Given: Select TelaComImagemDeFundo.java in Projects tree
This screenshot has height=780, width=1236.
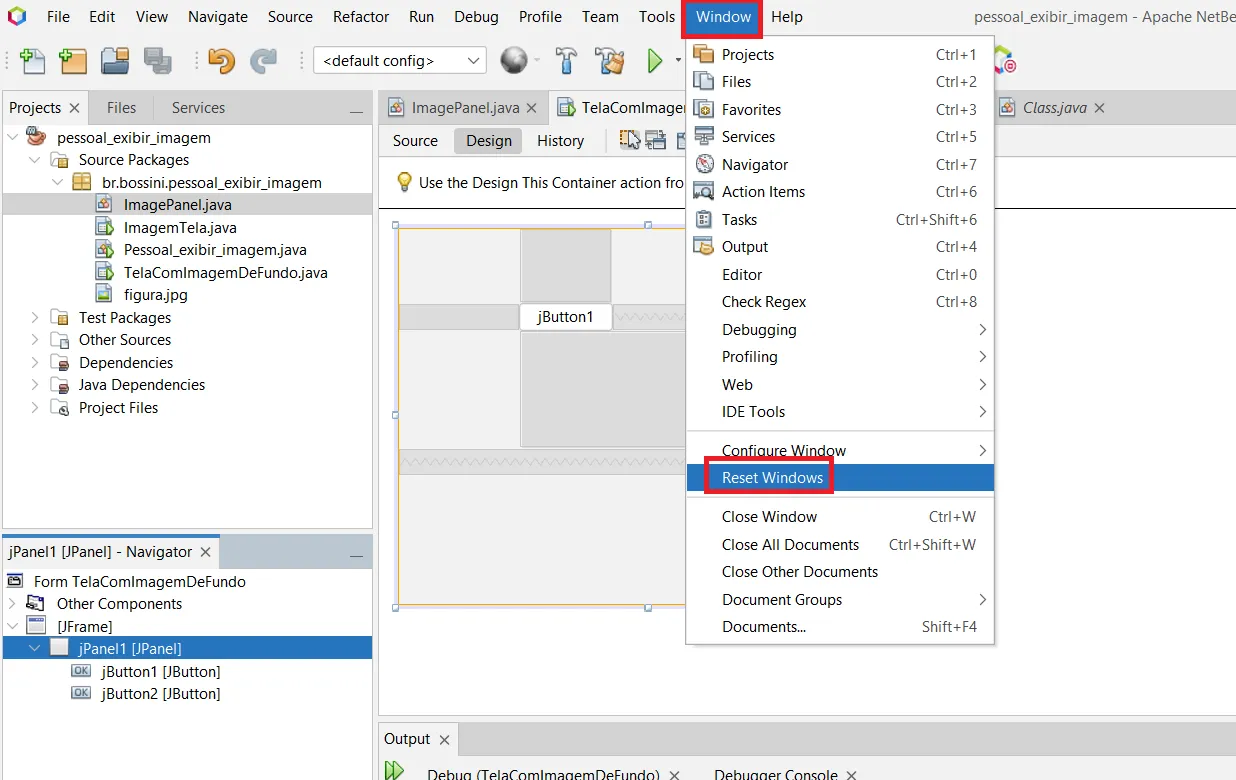Looking at the screenshot, I should (x=225, y=272).
